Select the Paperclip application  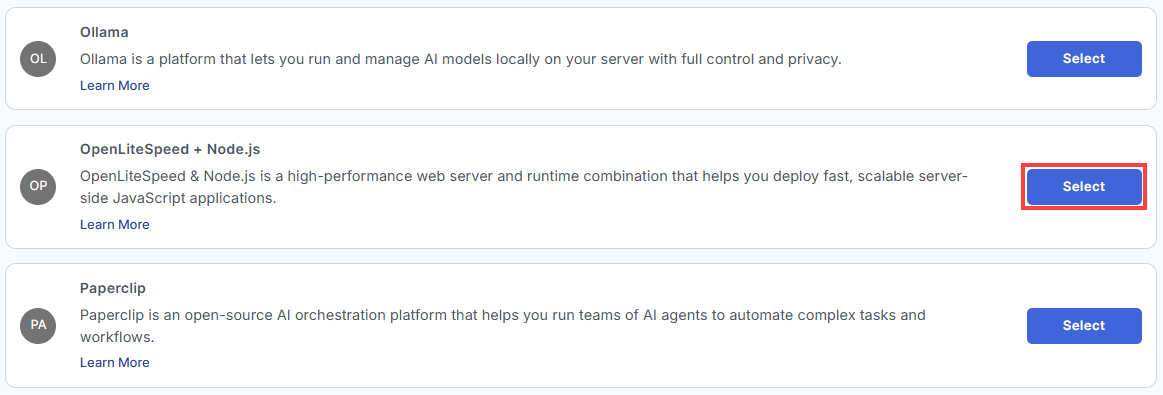[1084, 325]
